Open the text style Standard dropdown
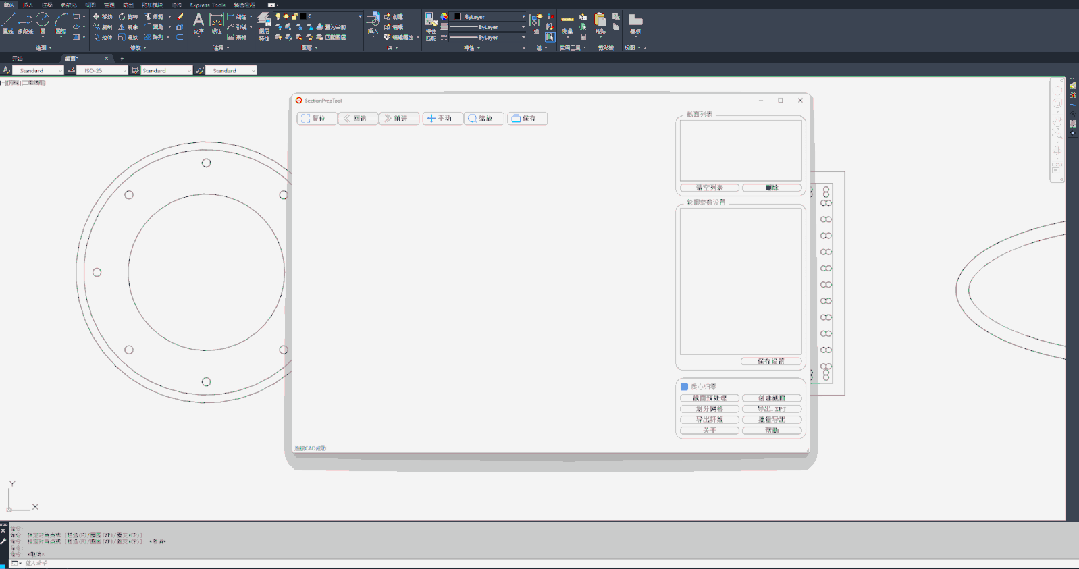The height and width of the screenshot is (569, 1079). pyautogui.click(x=38, y=70)
